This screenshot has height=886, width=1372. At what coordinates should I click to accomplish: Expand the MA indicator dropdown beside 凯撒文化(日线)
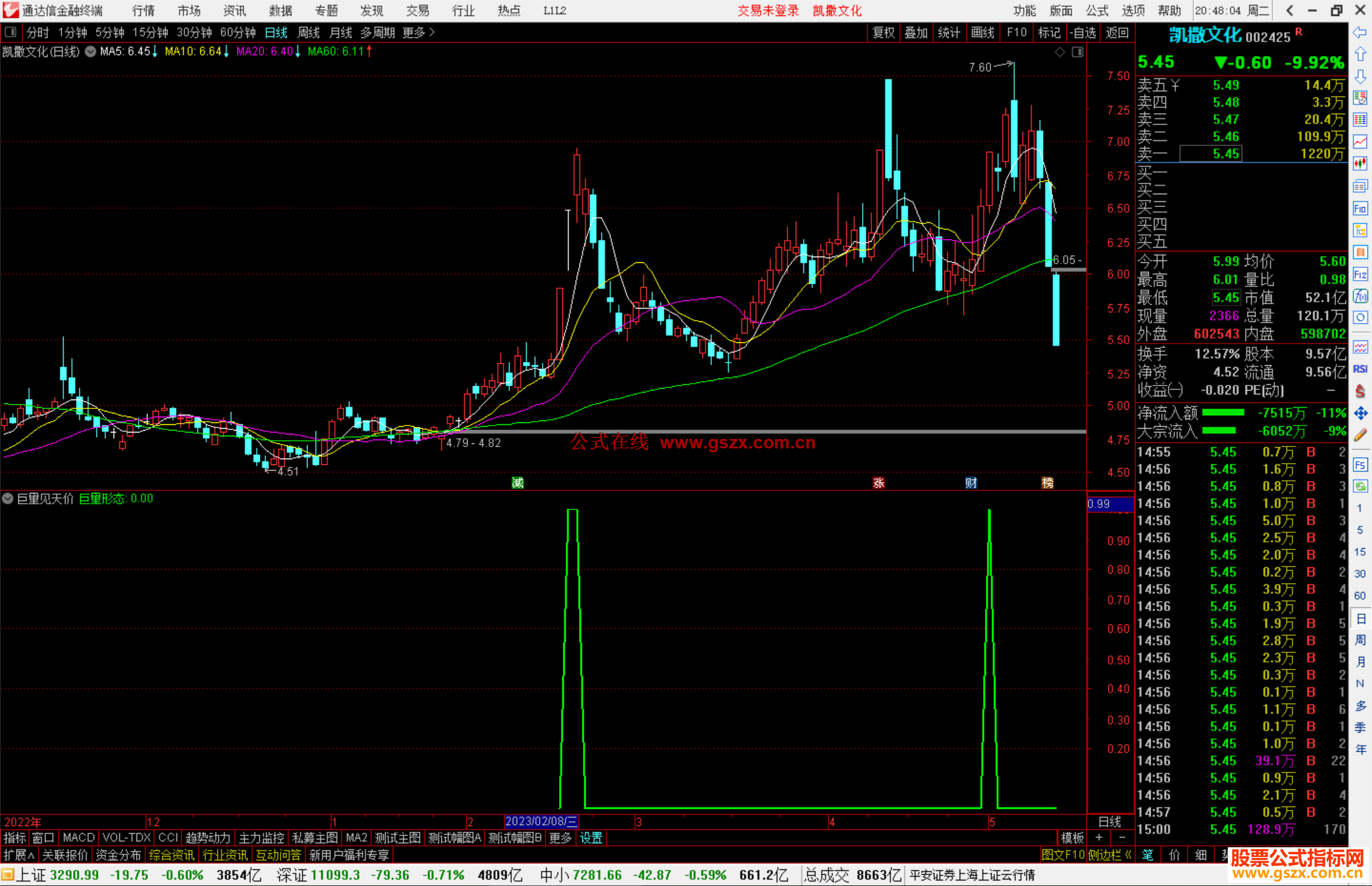point(91,52)
